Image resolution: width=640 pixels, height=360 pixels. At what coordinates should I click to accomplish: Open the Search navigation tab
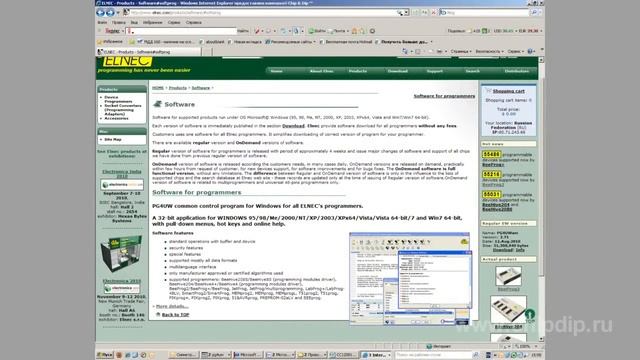[x=473, y=71]
